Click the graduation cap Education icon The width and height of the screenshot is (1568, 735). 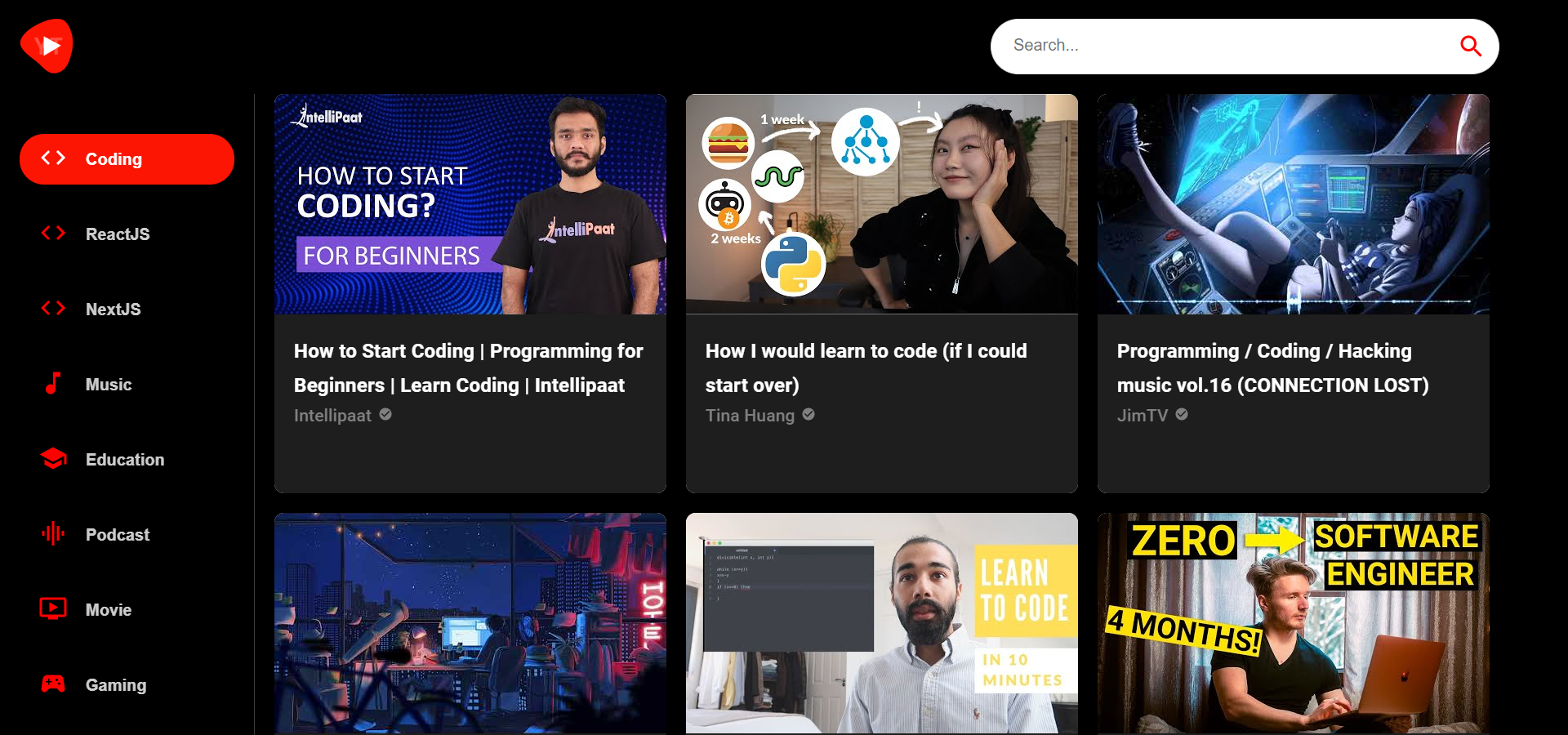coord(53,459)
